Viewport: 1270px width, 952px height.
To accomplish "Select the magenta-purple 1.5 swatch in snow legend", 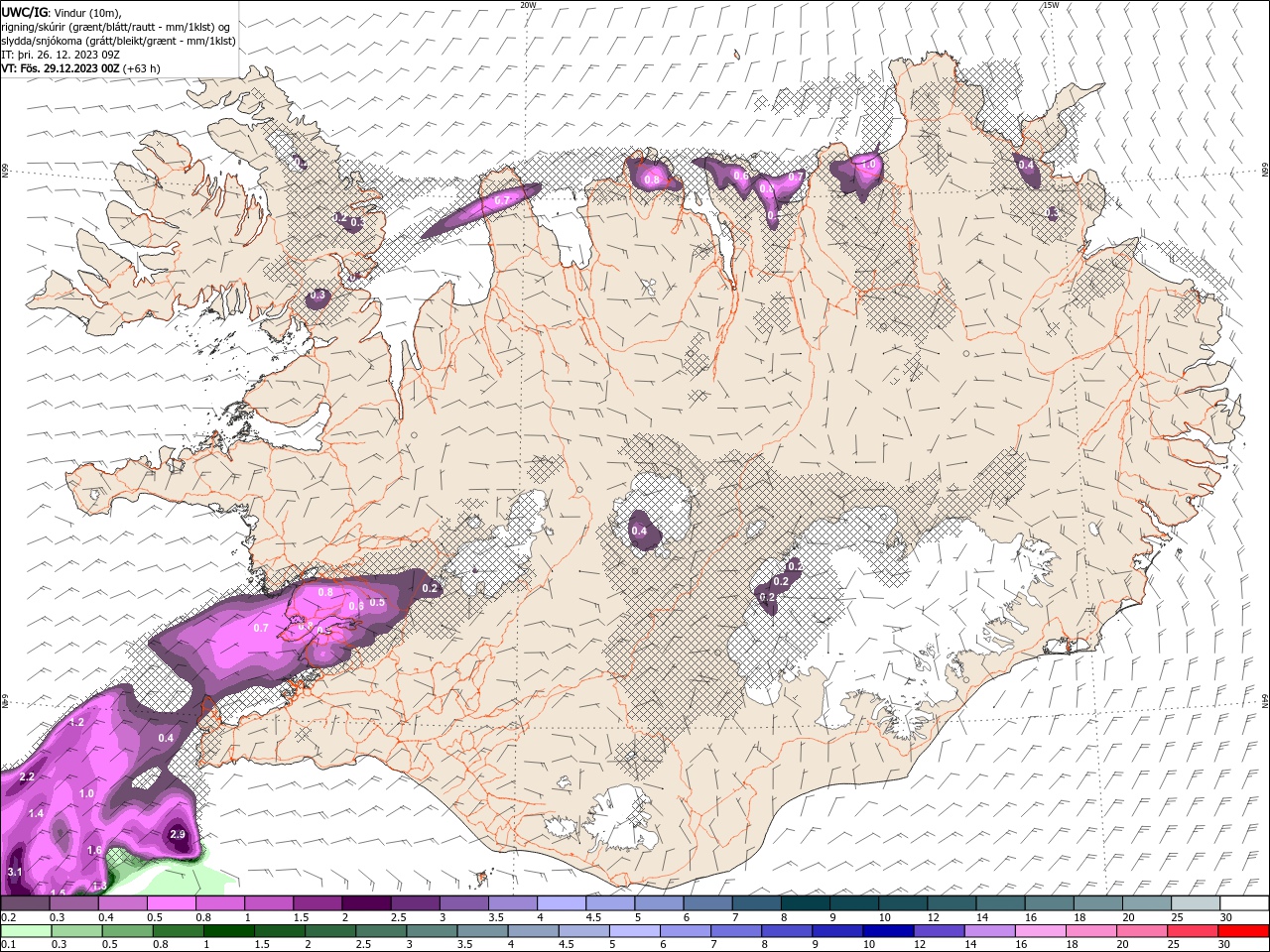I will 317,903.
